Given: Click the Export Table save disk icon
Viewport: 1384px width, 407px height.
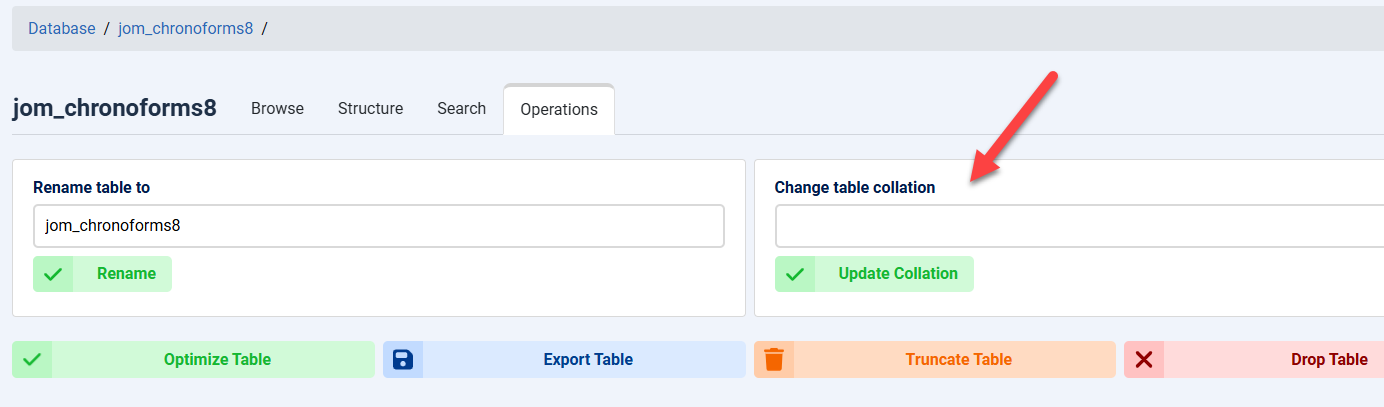Looking at the screenshot, I should pos(403,360).
